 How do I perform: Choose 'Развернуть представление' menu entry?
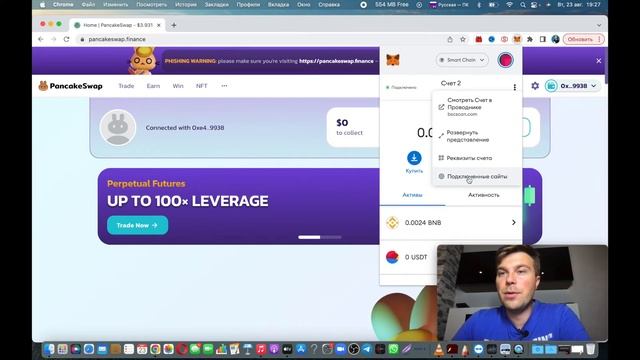tap(476, 136)
